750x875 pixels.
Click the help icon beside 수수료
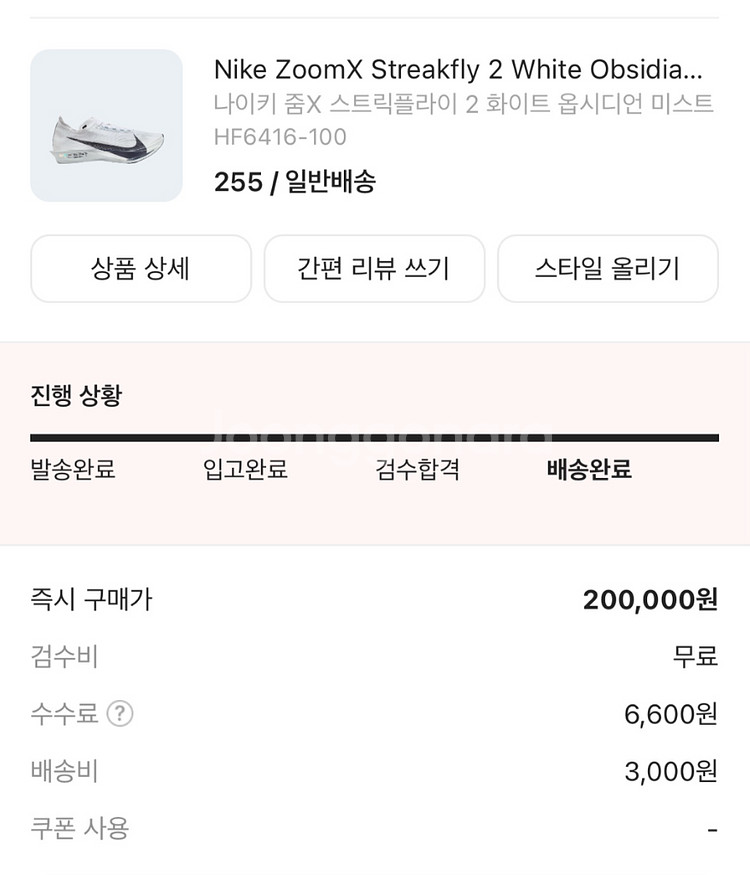point(120,714)
